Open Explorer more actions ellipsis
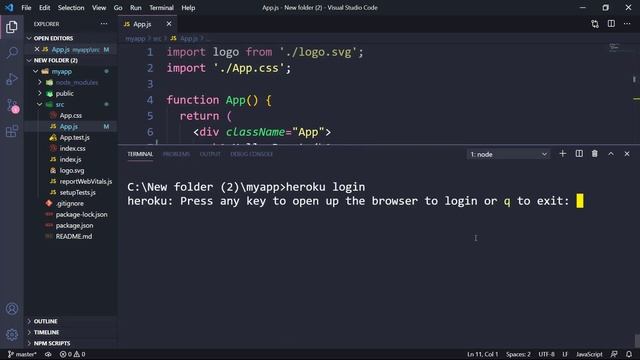This screenshot has width=640, height=360. pyautogui.click(x=104, y=24)
